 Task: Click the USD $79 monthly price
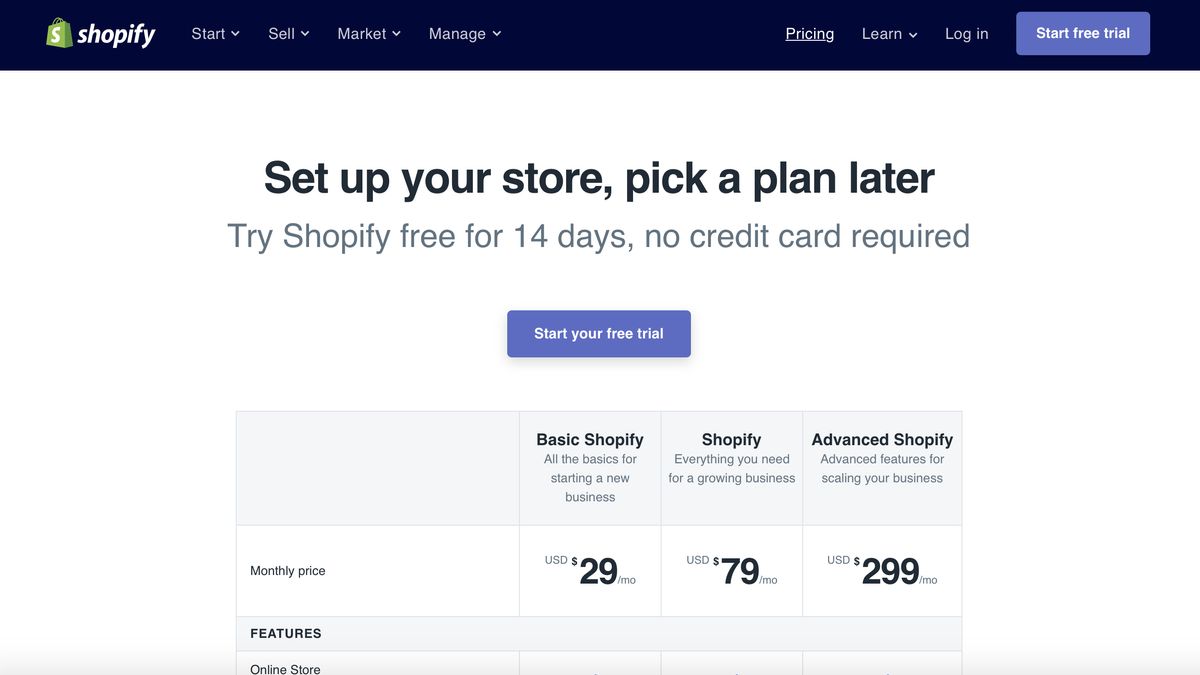click(x=731, y=570)
